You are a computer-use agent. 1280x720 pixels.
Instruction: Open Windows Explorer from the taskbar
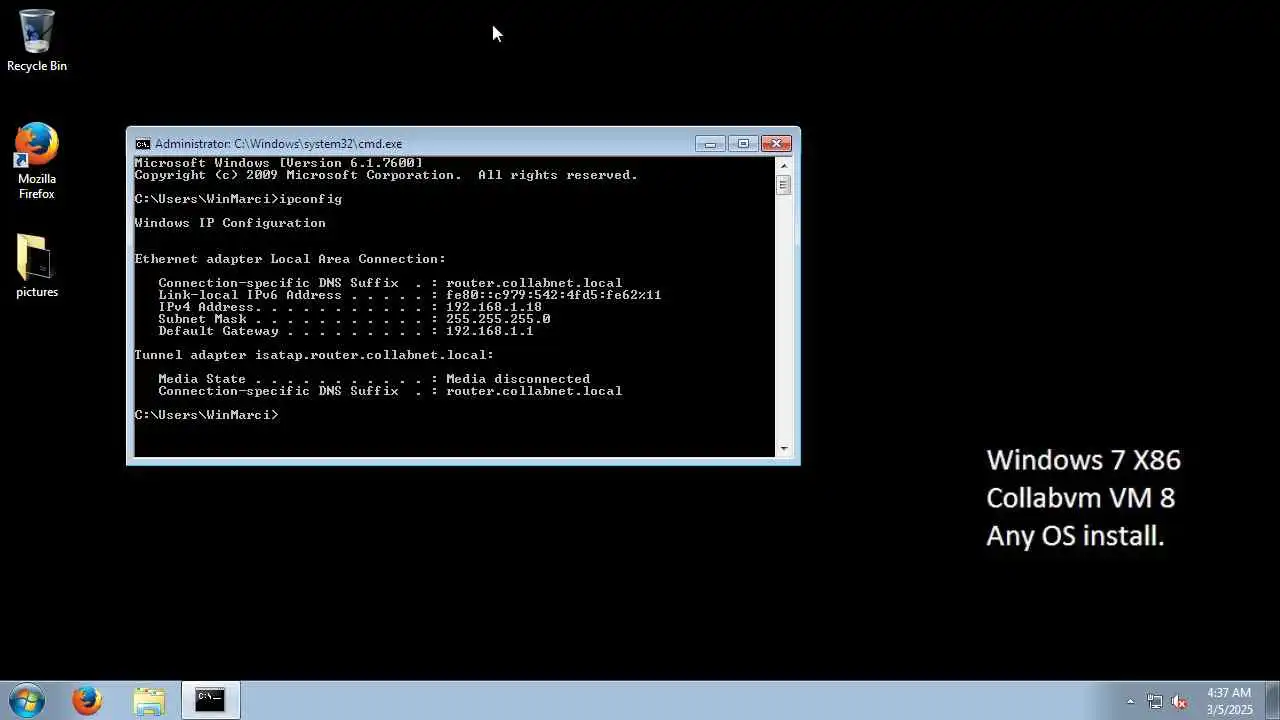pyautogui.click(x=148, y=700)
